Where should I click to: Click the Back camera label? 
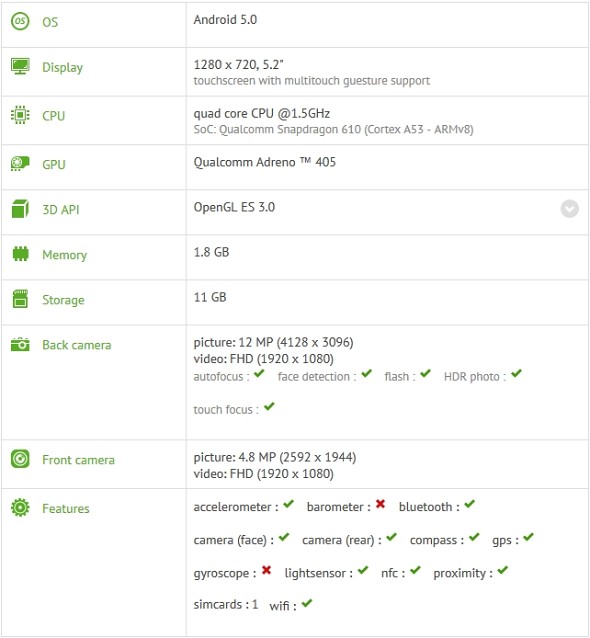76,345
